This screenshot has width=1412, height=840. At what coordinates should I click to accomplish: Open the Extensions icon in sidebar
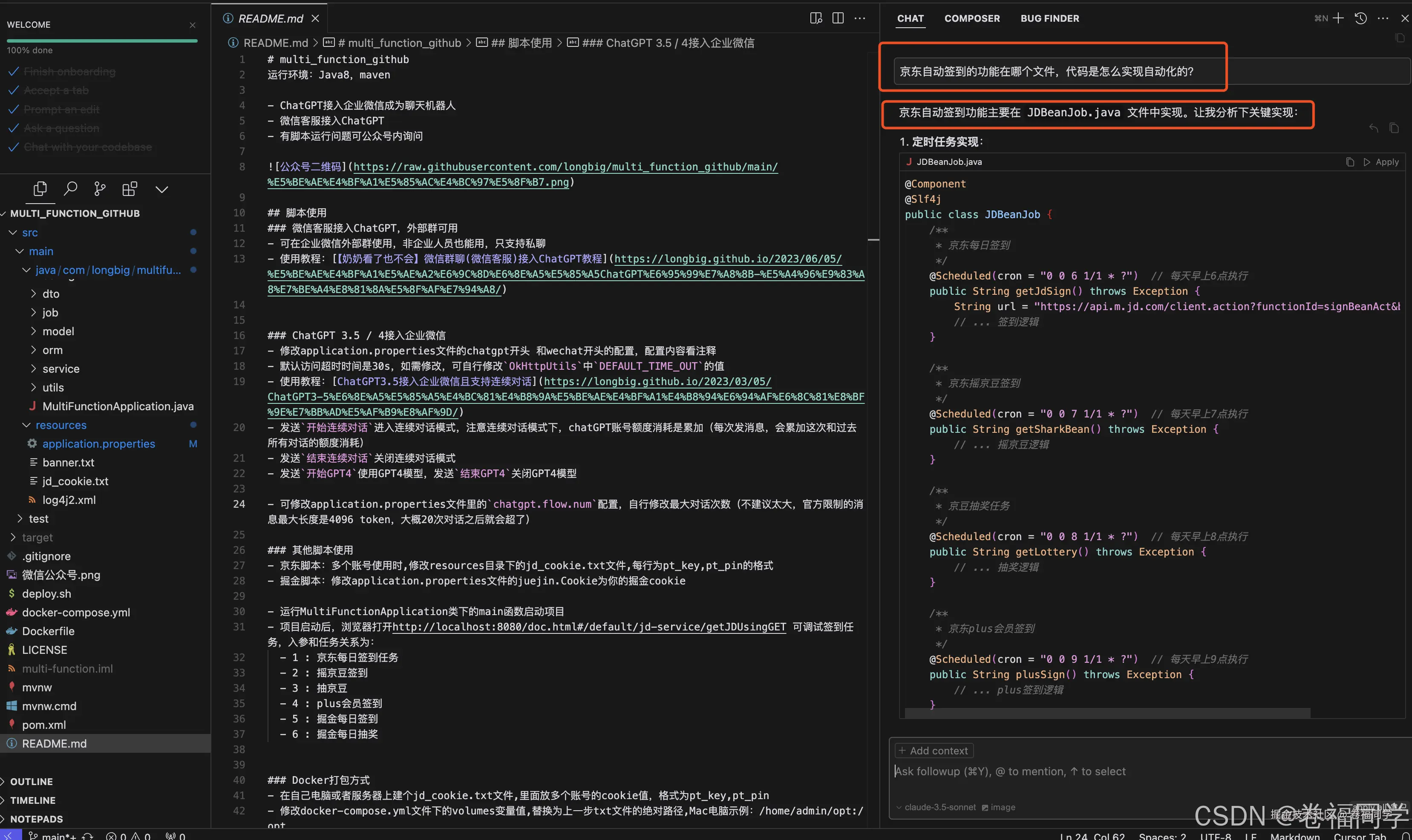130,189
